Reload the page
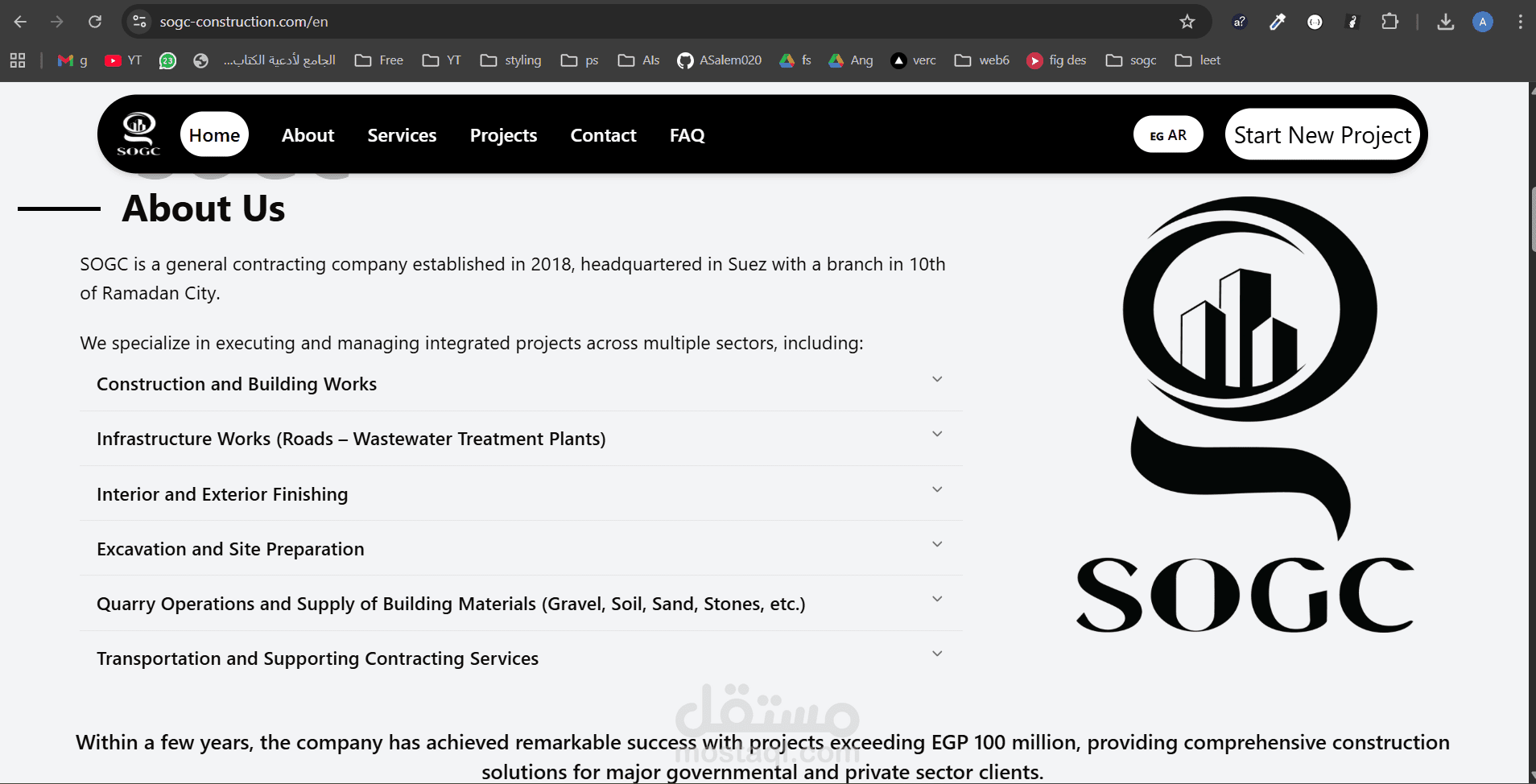Image resolution: width=1536 pixels, height=784 pixels. coord(95,22)
